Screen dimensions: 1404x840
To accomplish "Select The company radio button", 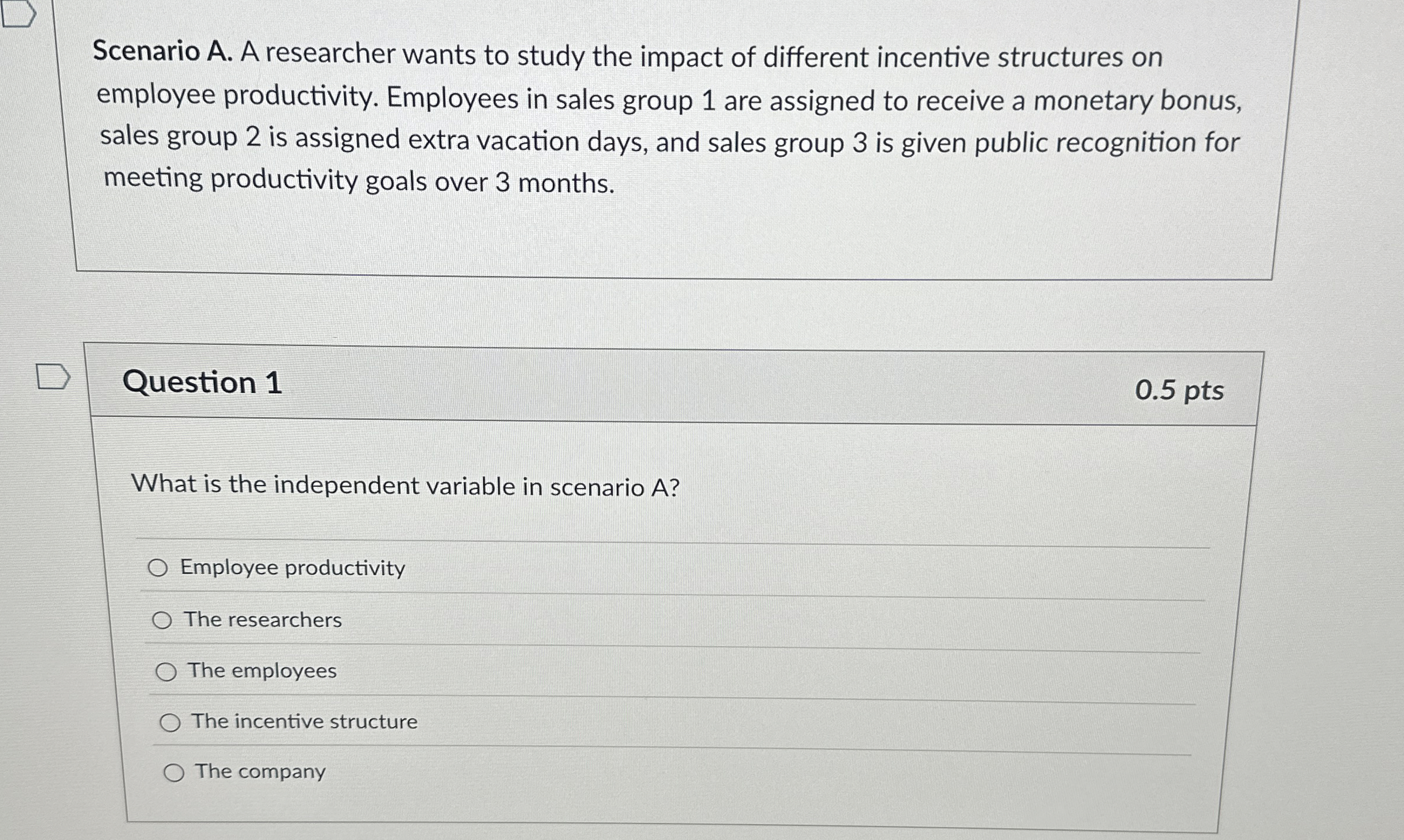I will 173,773.
